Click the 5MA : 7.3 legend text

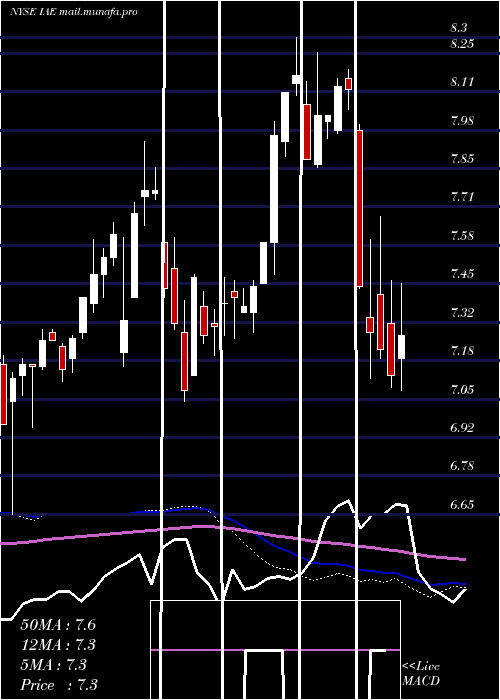(54, 665)
